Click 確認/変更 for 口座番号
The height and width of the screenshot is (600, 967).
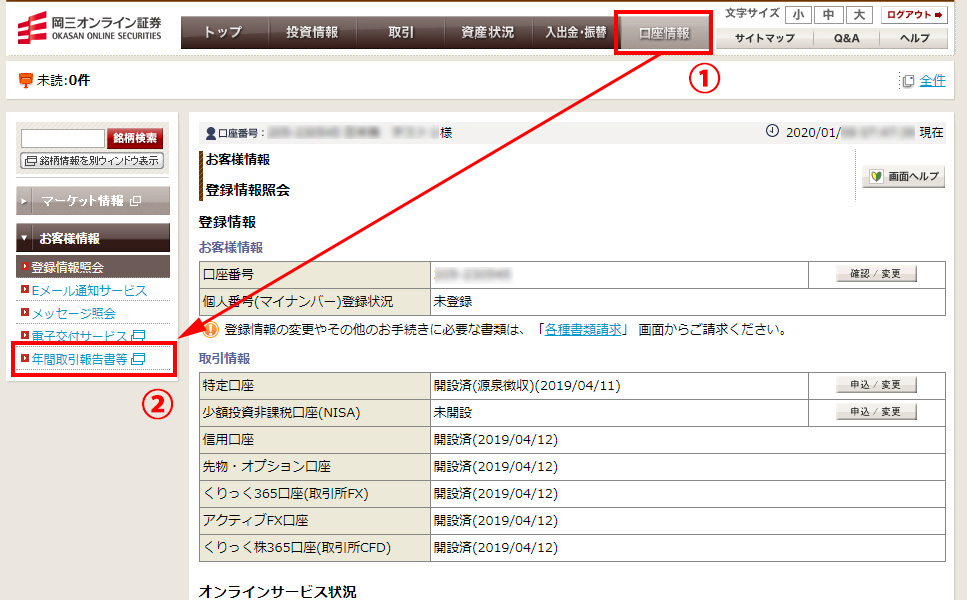point(876,274)
